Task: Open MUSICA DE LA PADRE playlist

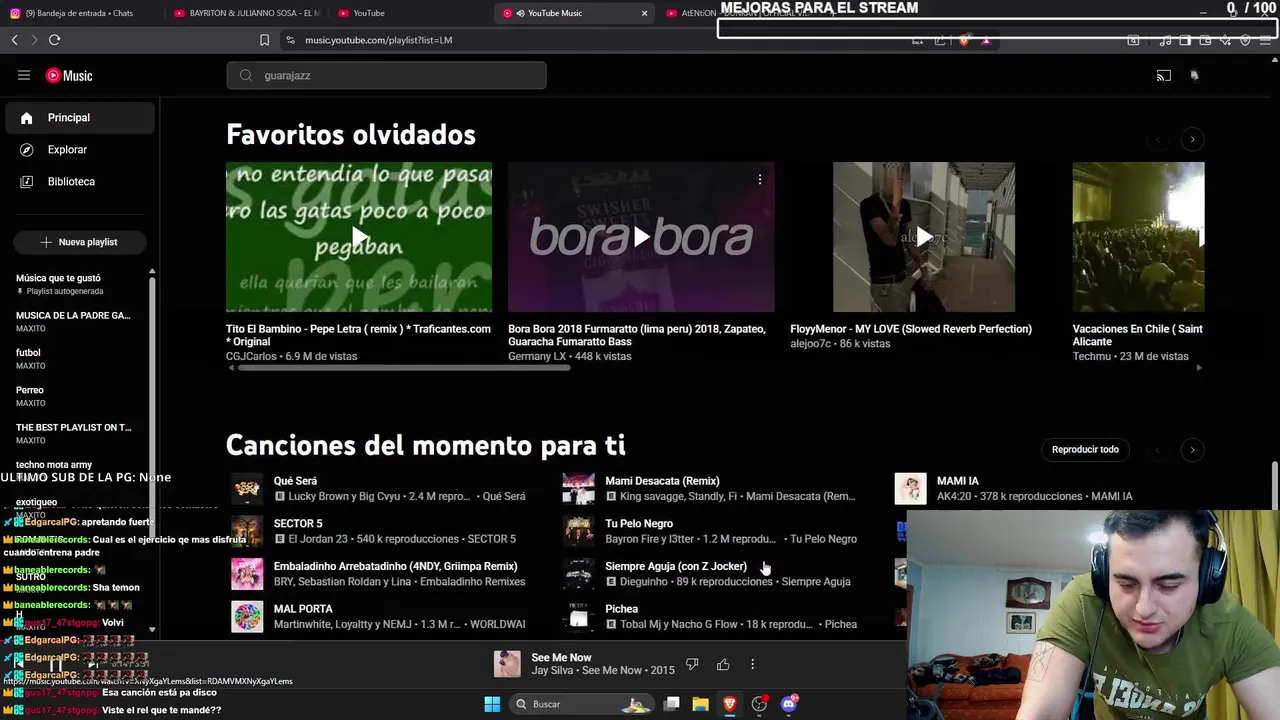Action: [75, 321]
